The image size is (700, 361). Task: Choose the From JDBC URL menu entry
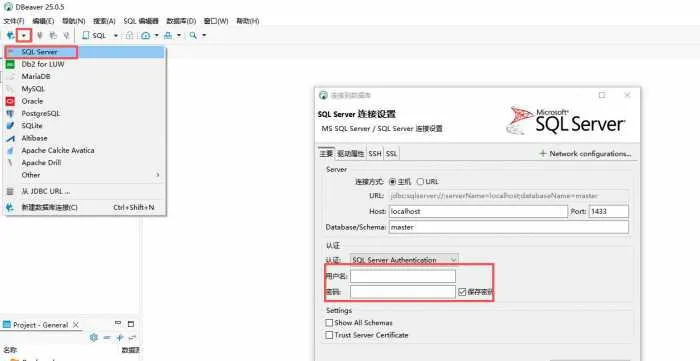[46, 191]
